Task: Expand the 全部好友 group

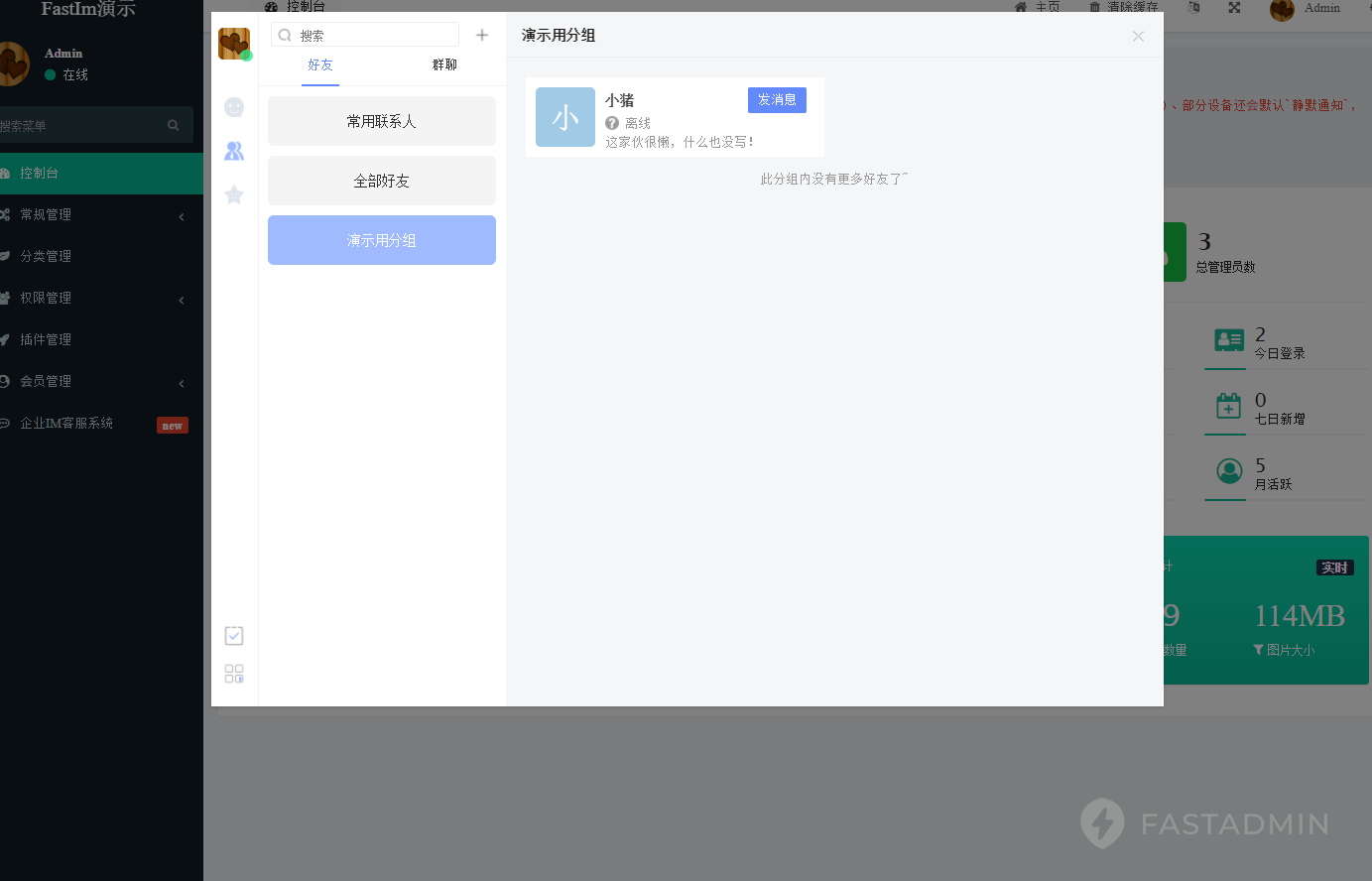Action: 382,181
